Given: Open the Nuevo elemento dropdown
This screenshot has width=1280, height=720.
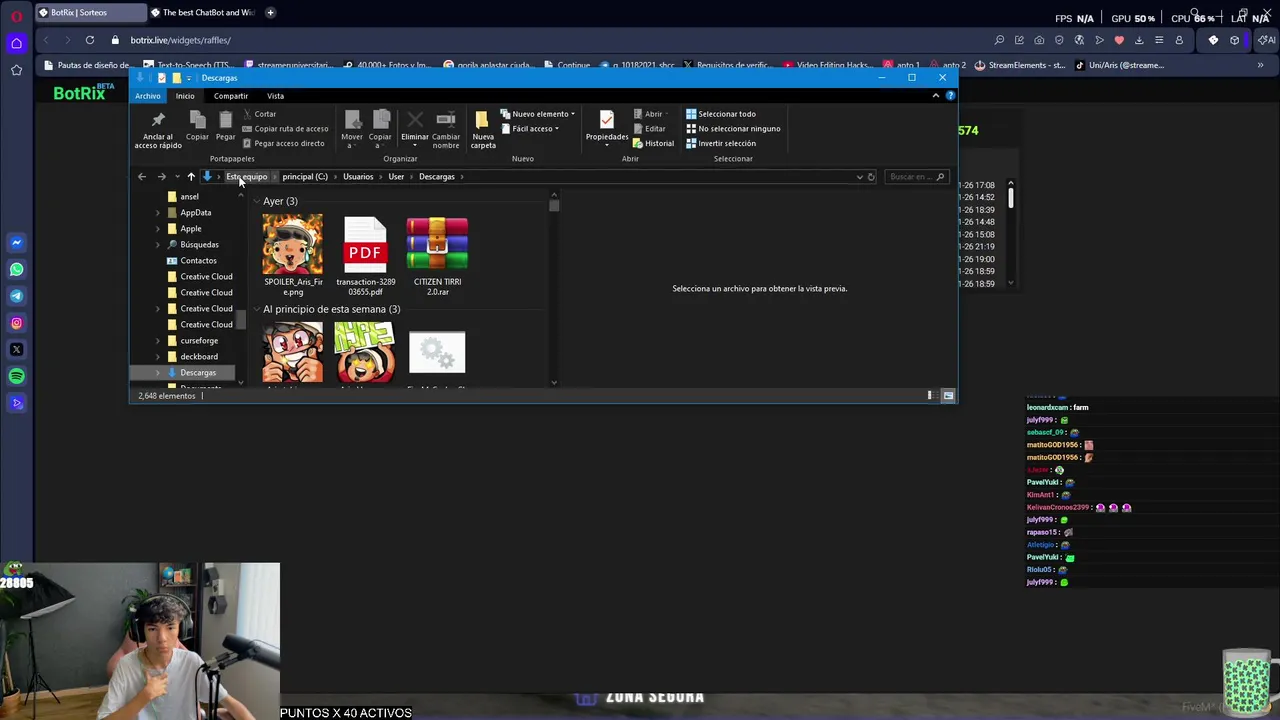Looking at the screenshot, I should coord(538,114).
